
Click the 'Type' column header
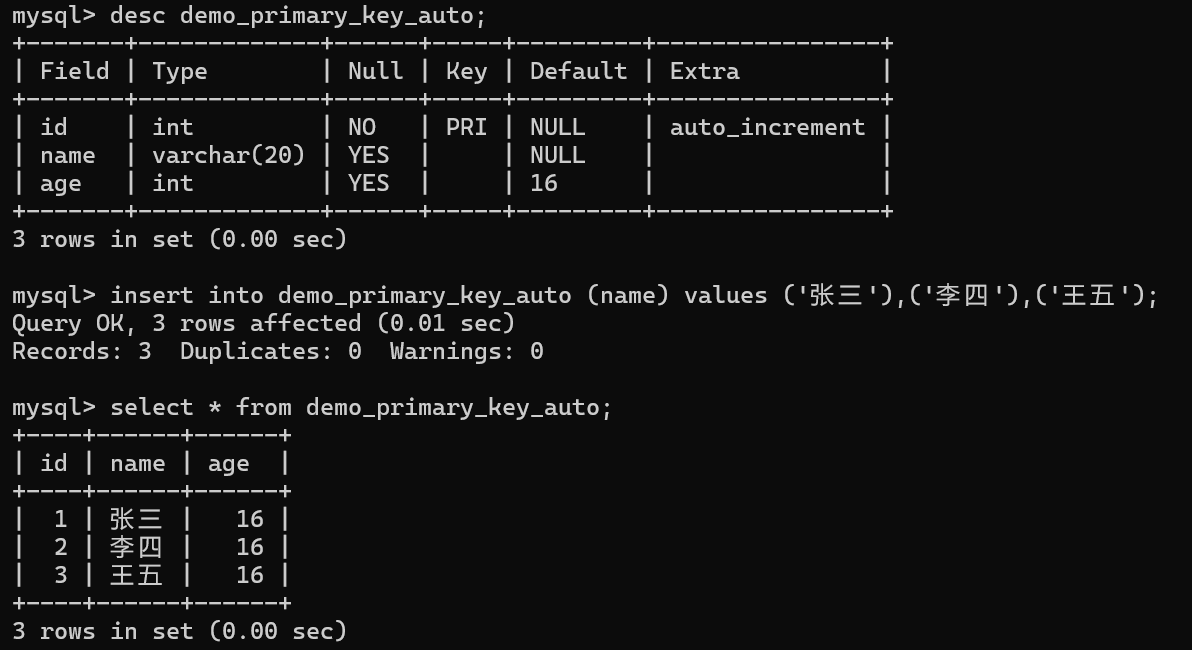(x=179, y=71)
